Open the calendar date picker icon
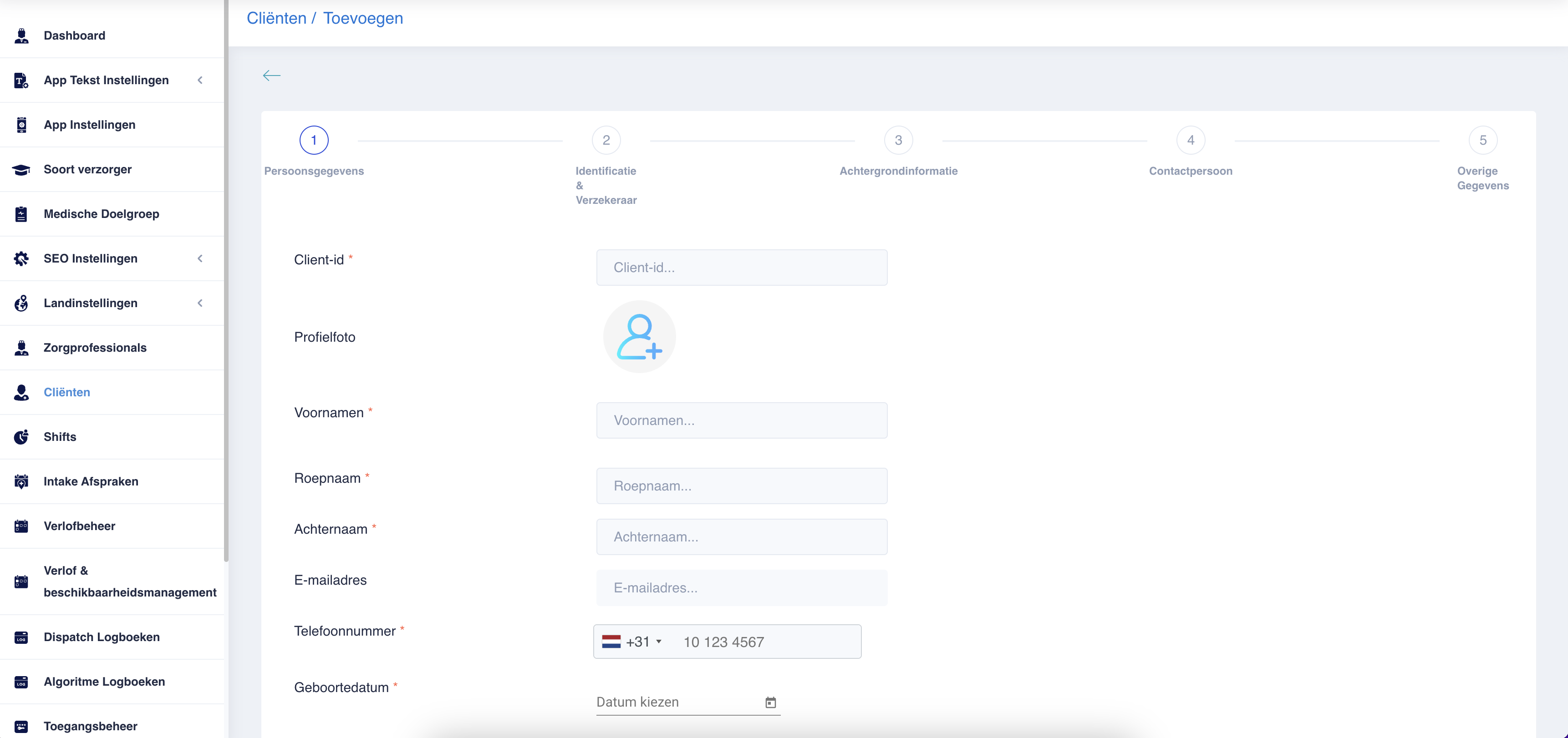Screen dimensions: 1568x738 [770, 702]
